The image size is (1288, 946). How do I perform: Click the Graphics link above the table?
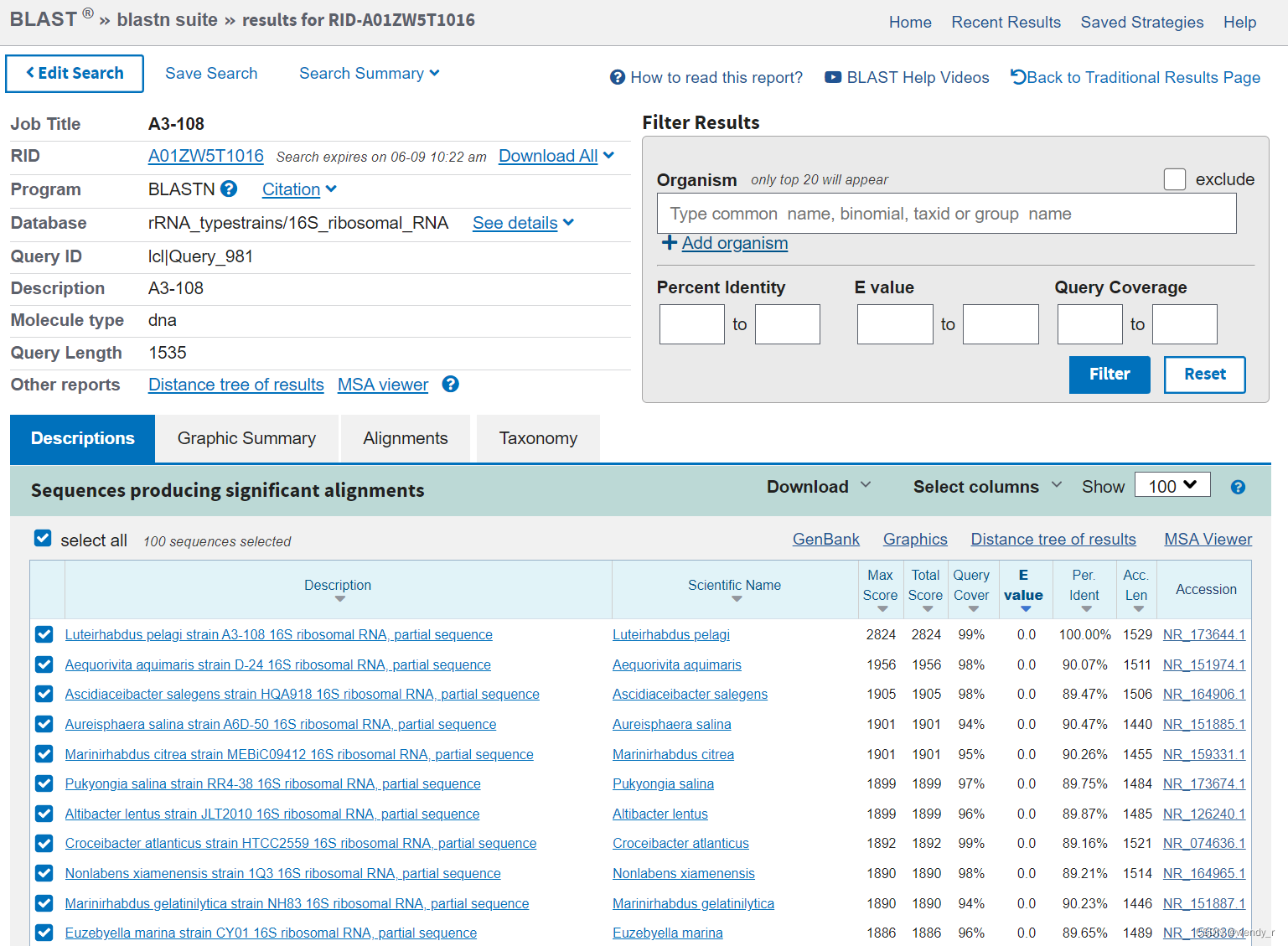(915, 540)
